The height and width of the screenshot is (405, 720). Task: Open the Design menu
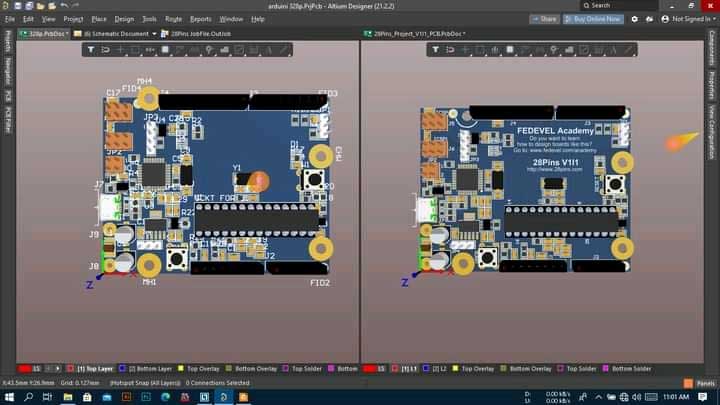(124, 18)
